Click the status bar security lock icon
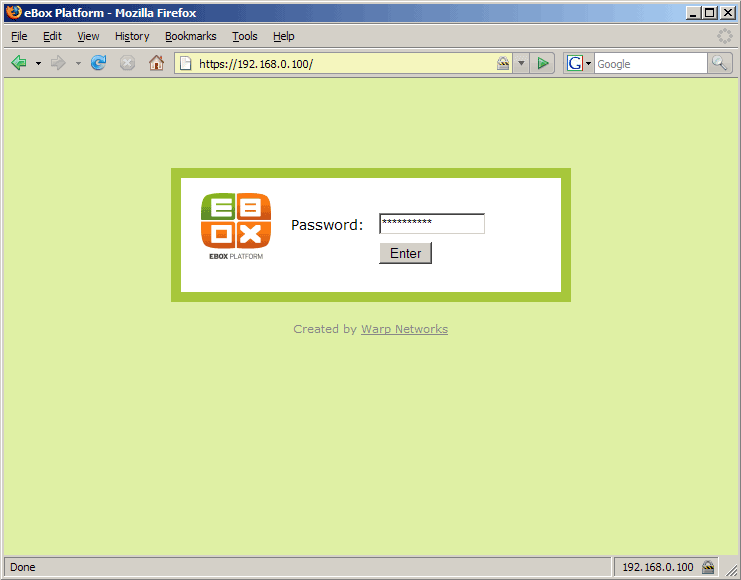The image size is (741, 580). click(708, 567)
